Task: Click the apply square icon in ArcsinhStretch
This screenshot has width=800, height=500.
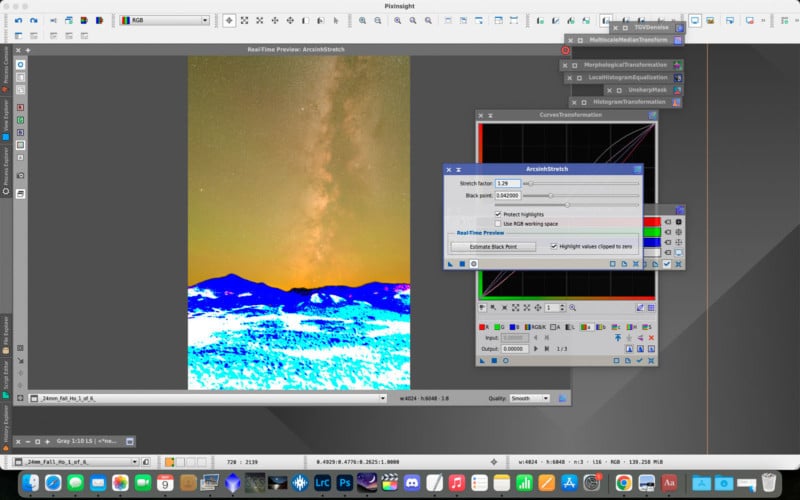Action: click(461, 263)
